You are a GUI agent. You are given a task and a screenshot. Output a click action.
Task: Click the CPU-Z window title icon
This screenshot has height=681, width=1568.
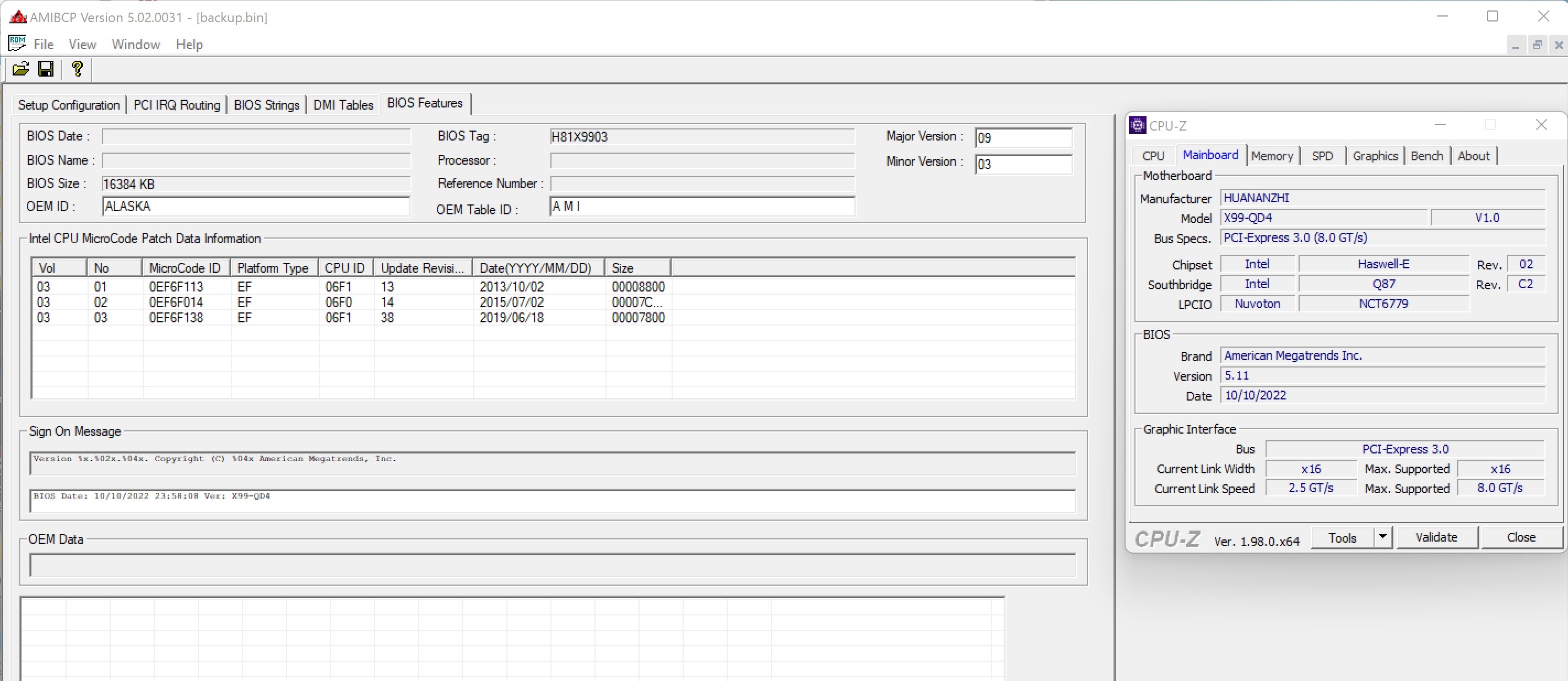click(1137, 126)
